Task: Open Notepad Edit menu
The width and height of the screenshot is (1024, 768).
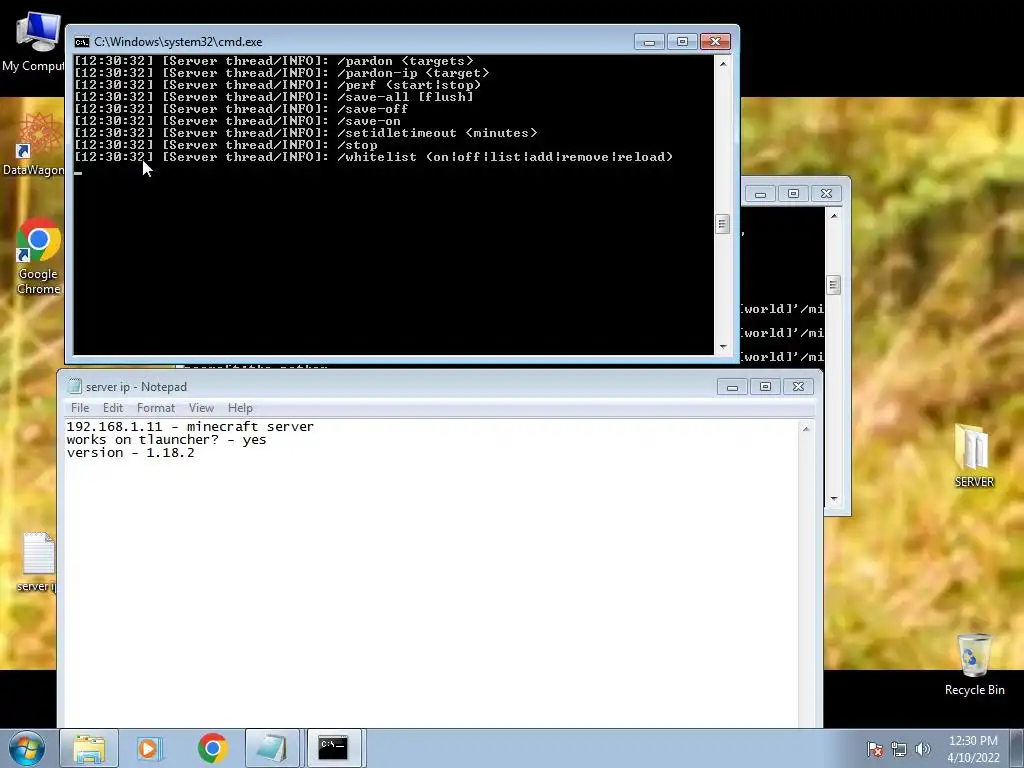Action: point(113,408)
